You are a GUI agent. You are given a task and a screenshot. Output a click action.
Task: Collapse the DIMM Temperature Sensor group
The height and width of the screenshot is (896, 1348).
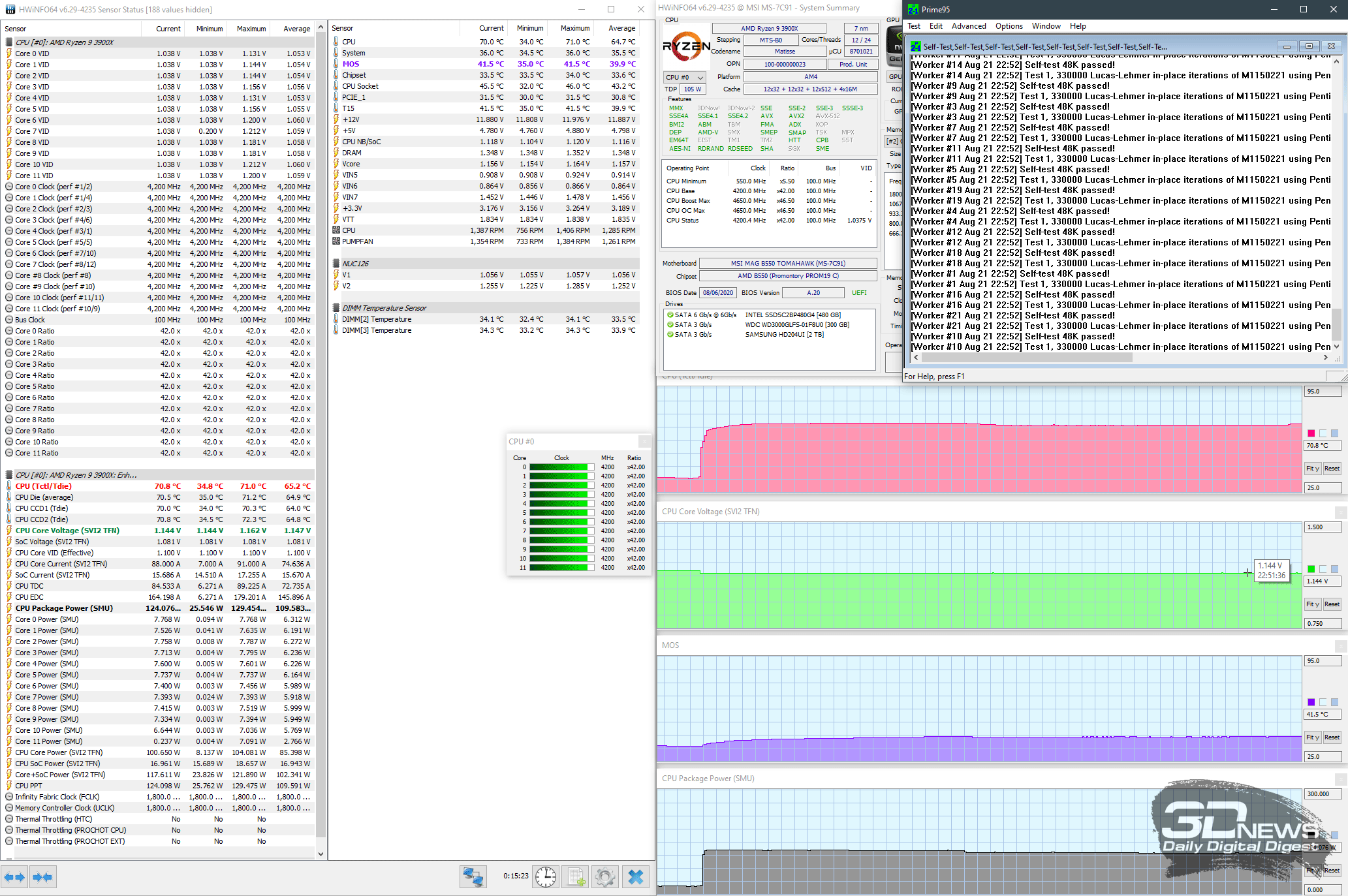point(336,308)
